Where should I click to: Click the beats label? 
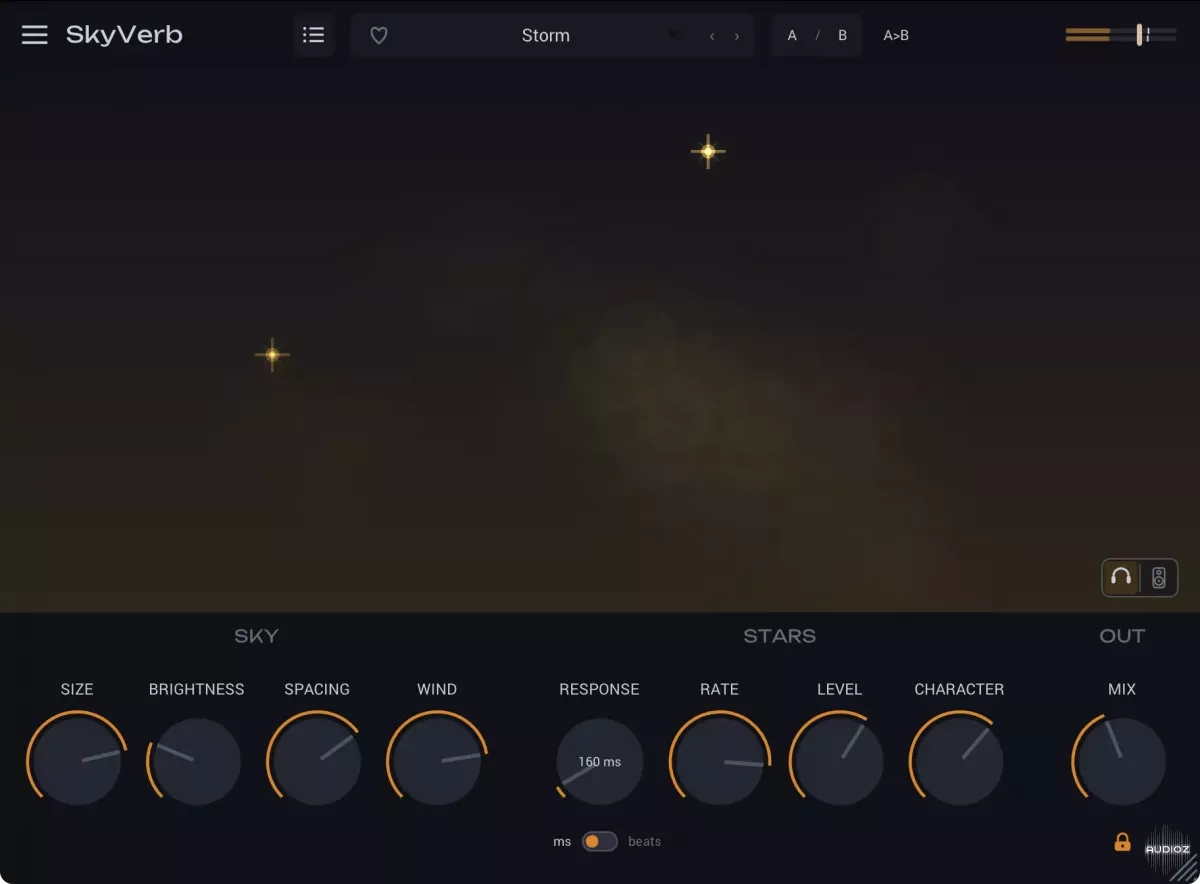(x=644, y=842)
